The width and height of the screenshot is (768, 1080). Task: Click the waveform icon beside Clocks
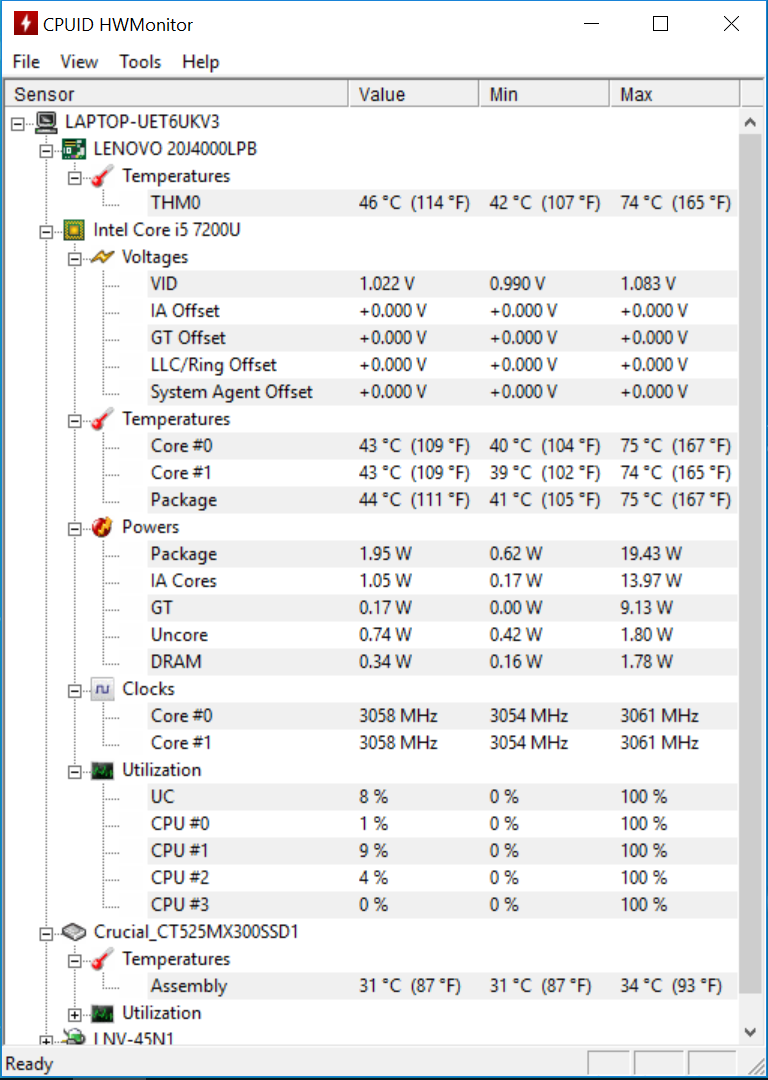tap(102, 689)
